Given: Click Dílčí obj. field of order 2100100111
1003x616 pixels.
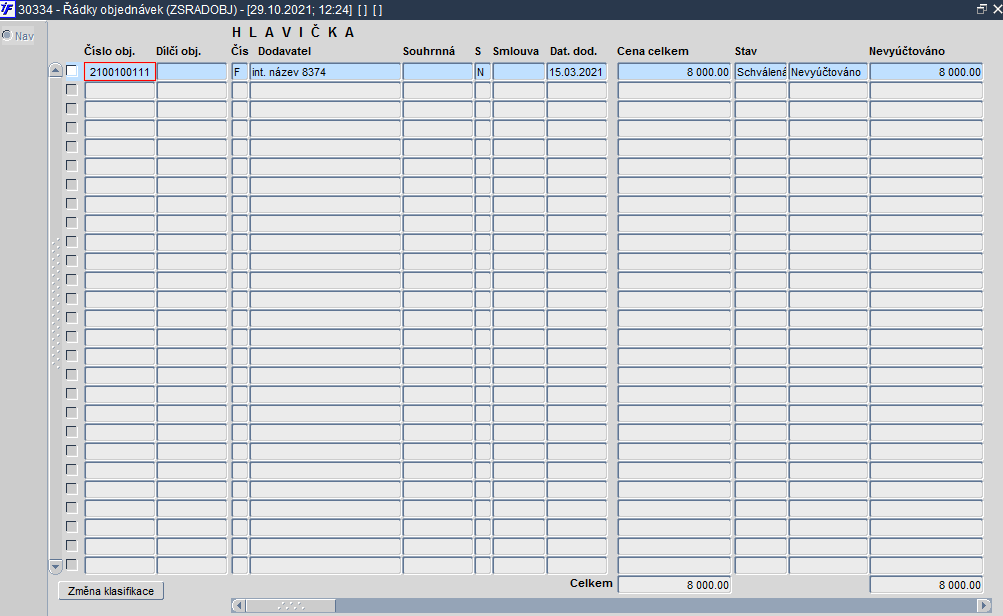Looking at the screenshot, I should (192, 72).
